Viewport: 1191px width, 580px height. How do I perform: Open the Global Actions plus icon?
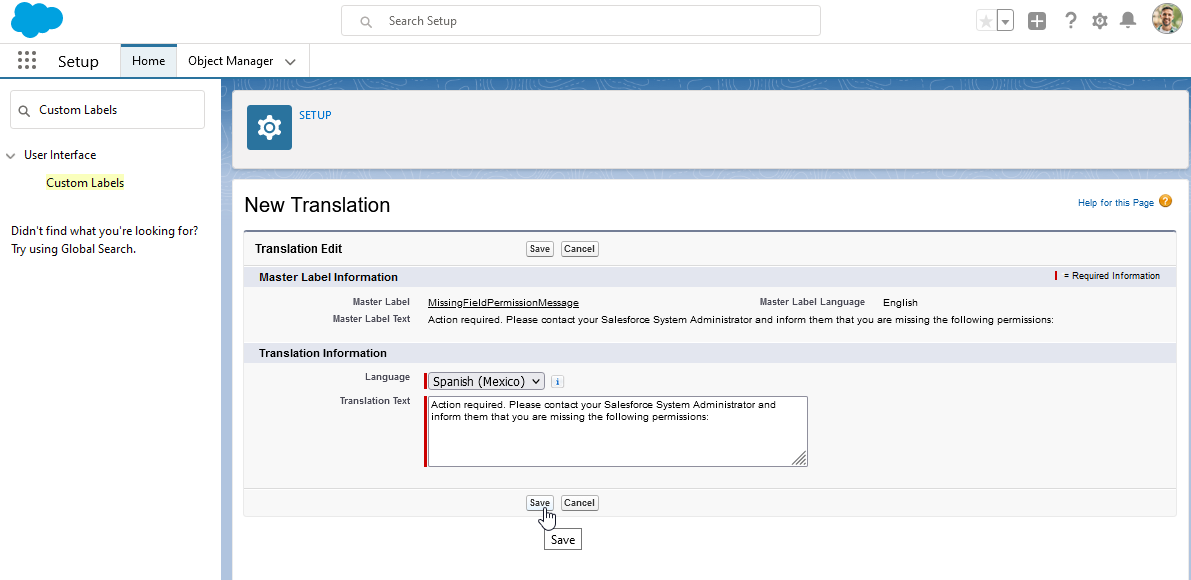(x=1037, y=21)
